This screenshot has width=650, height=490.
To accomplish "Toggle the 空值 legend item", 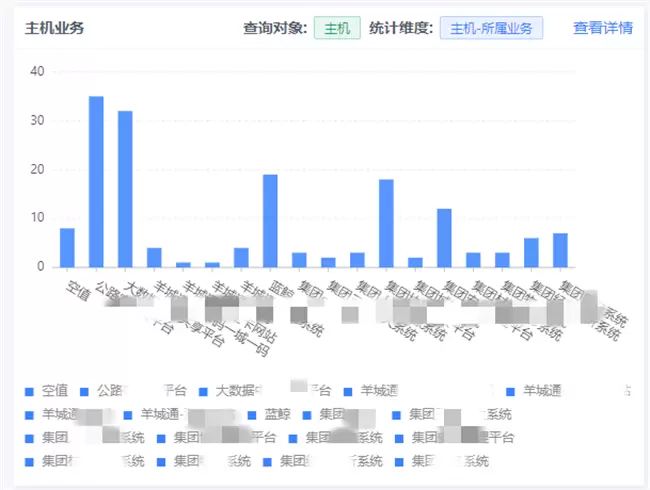I will pos(55,390).
